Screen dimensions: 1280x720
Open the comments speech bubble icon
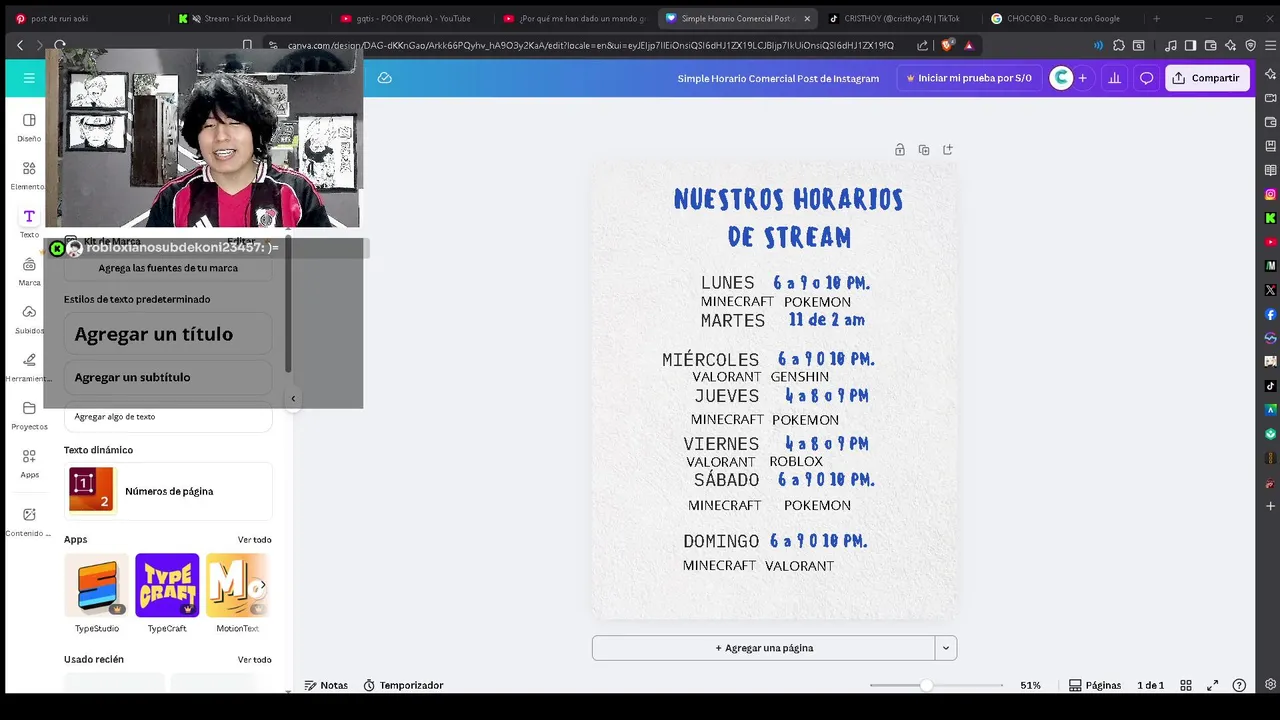coord(1147,78)
